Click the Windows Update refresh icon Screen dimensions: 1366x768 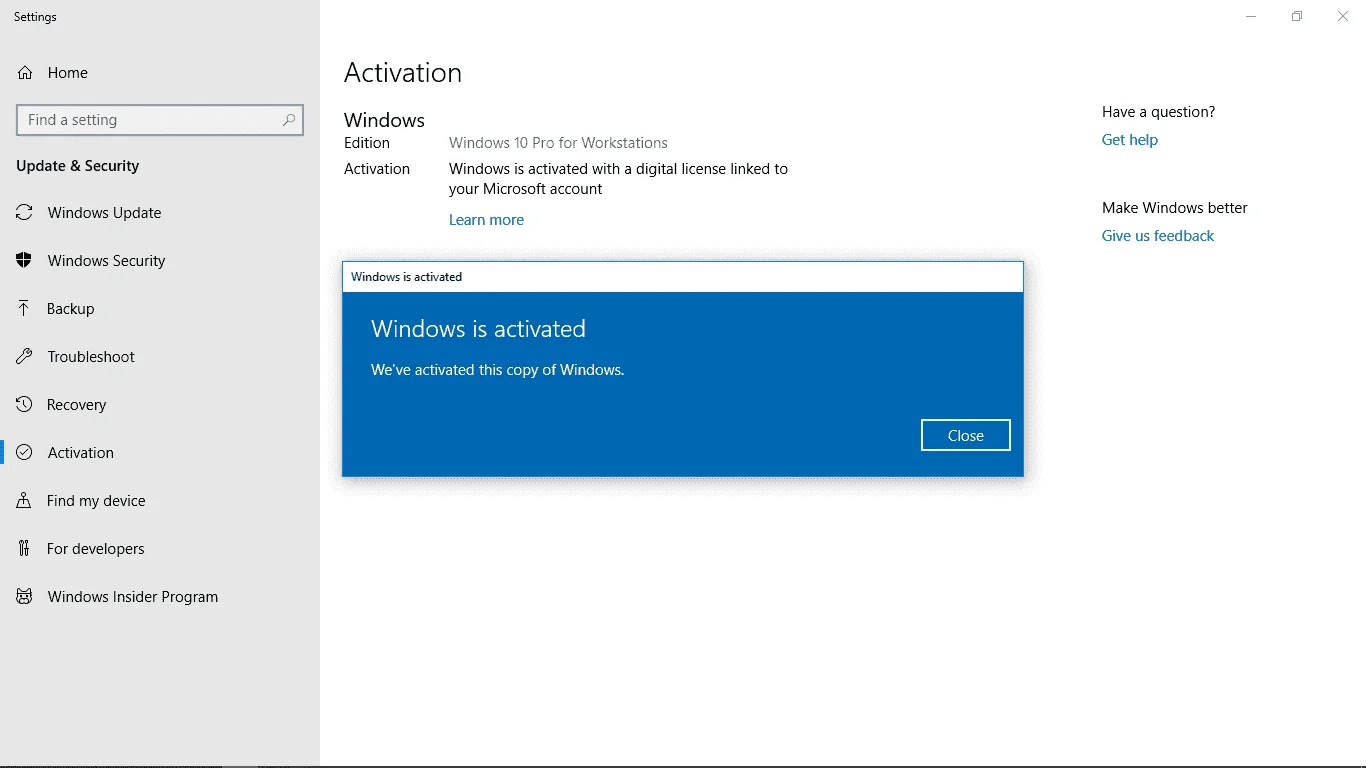click(25, 213)
